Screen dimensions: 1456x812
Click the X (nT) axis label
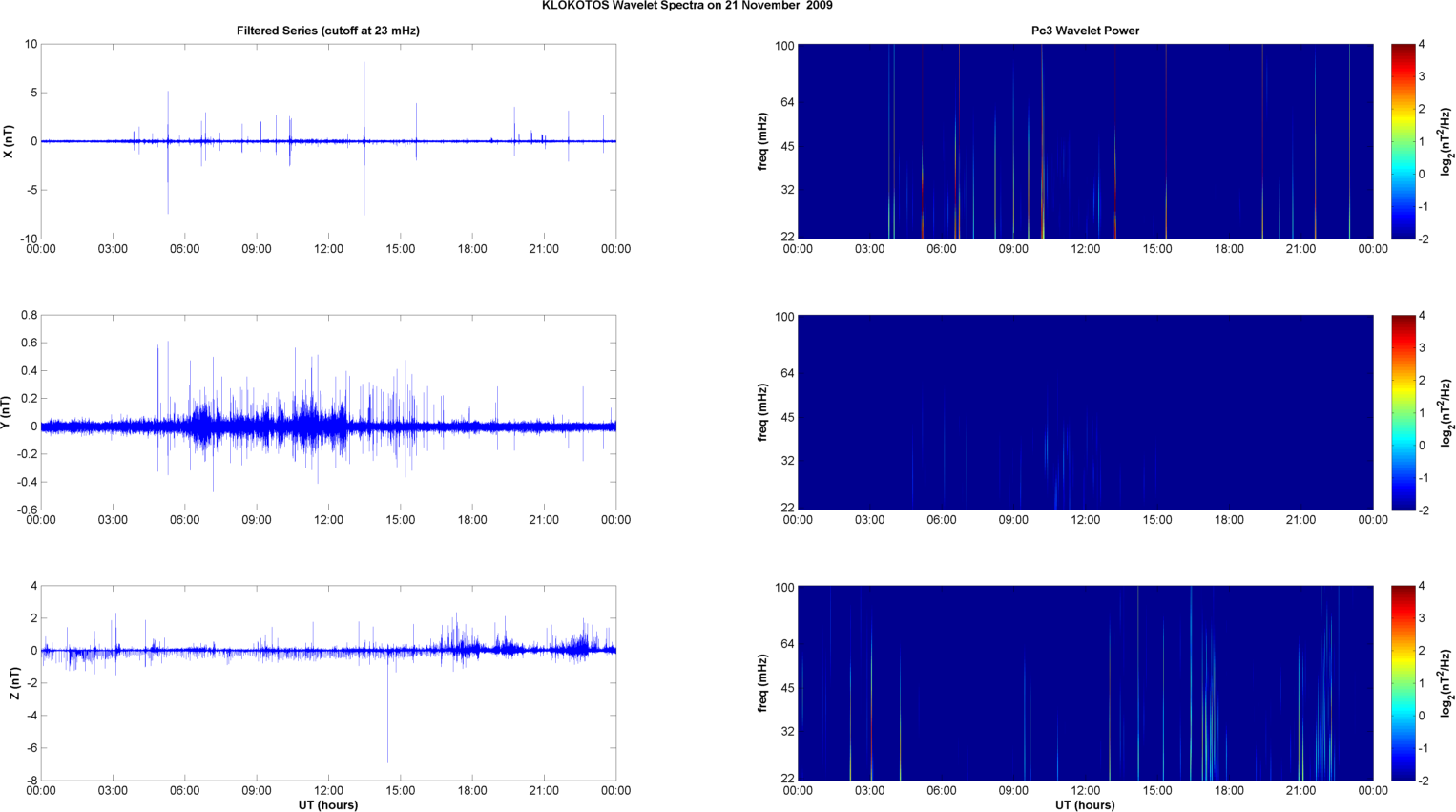[9, 141]
